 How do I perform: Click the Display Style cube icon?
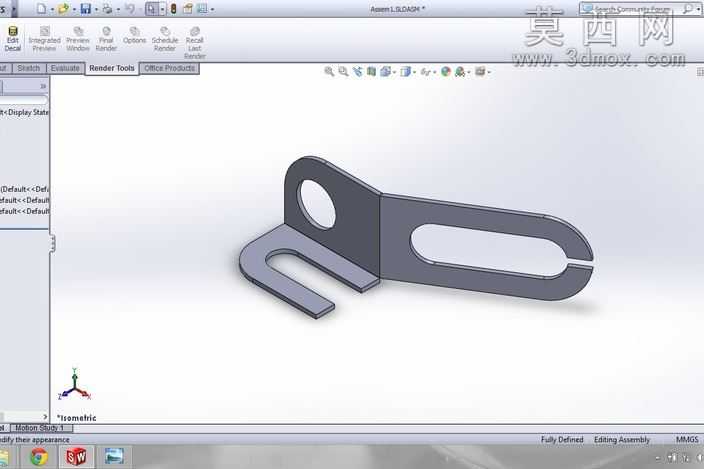[405, 71]
